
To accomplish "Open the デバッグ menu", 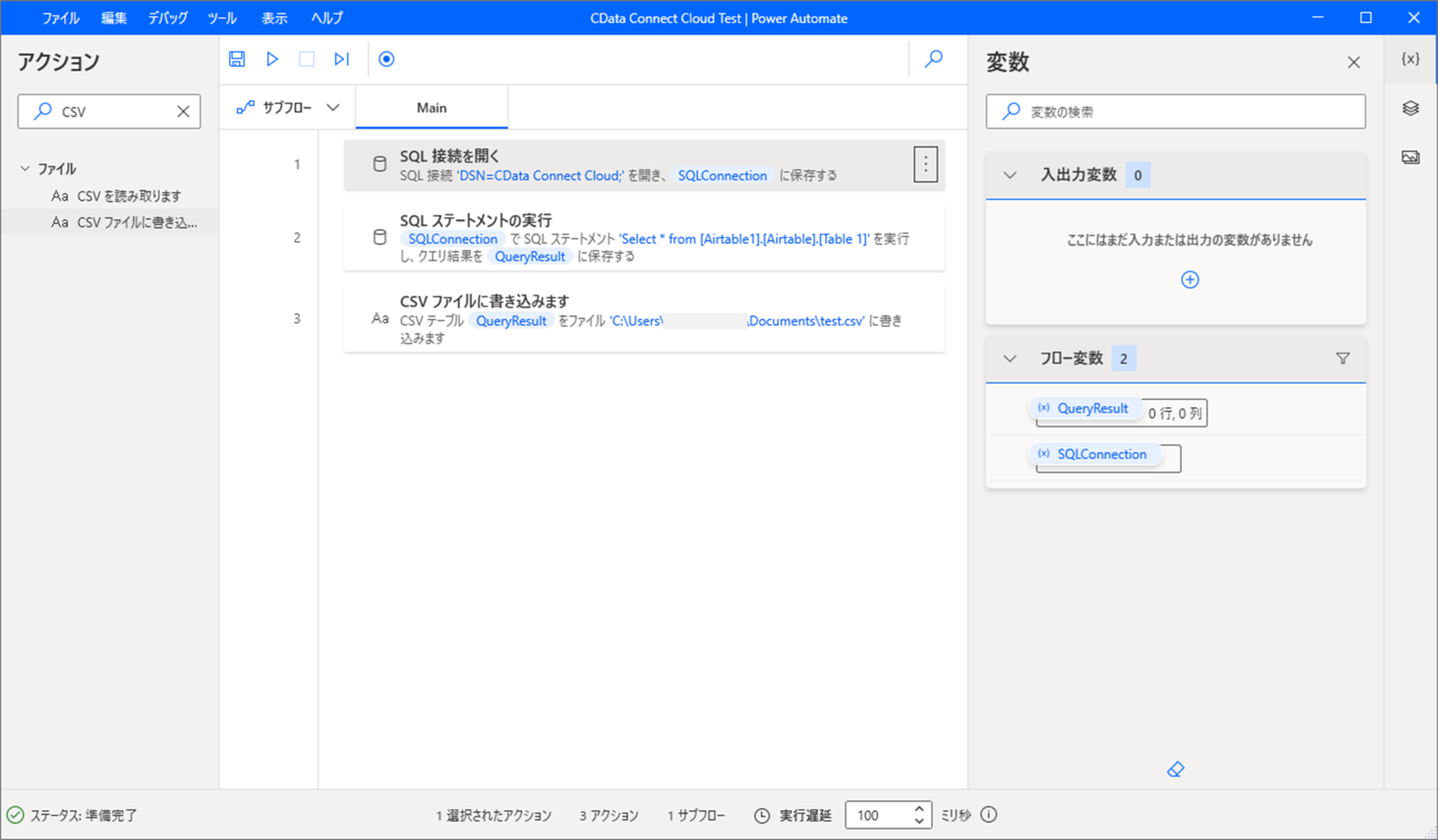I will pyautogui.click(x=166, y=17).
